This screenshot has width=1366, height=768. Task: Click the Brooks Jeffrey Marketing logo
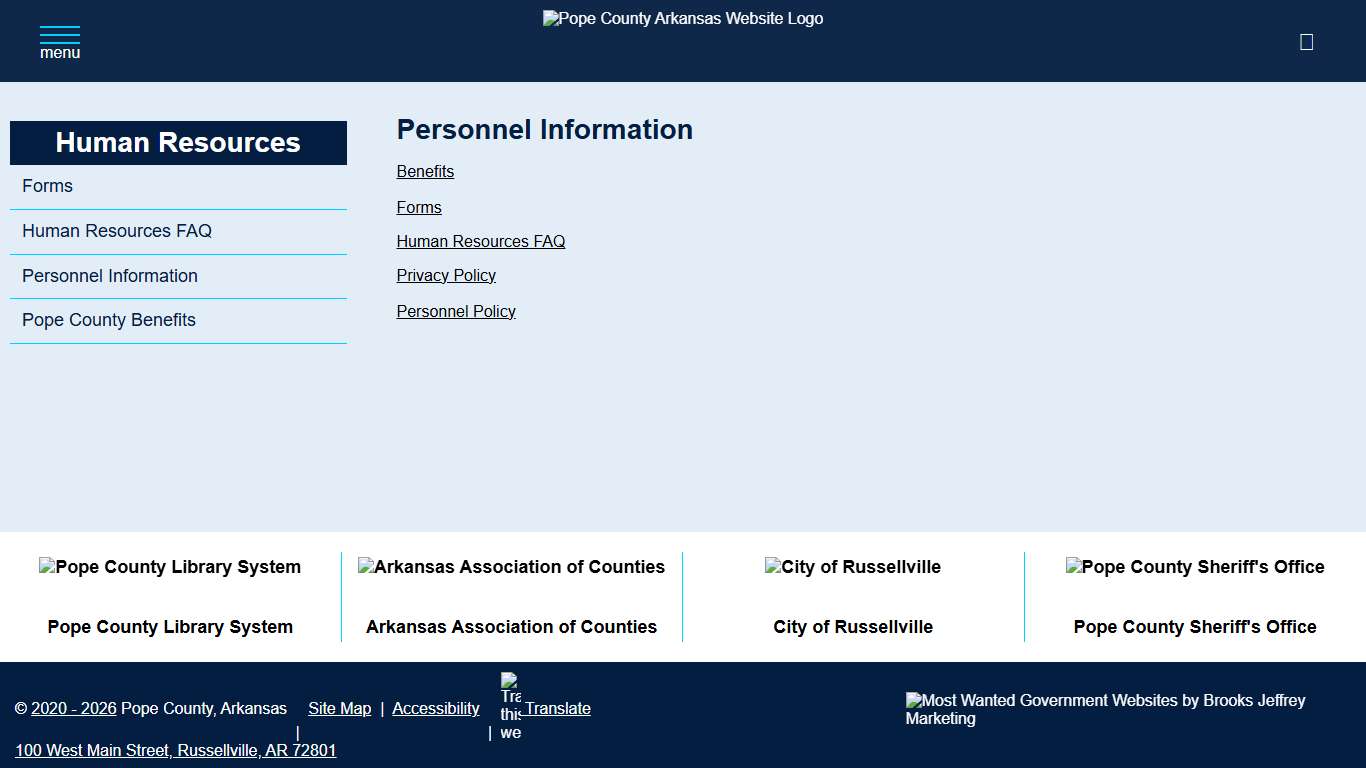click(x=1105, y=709)
